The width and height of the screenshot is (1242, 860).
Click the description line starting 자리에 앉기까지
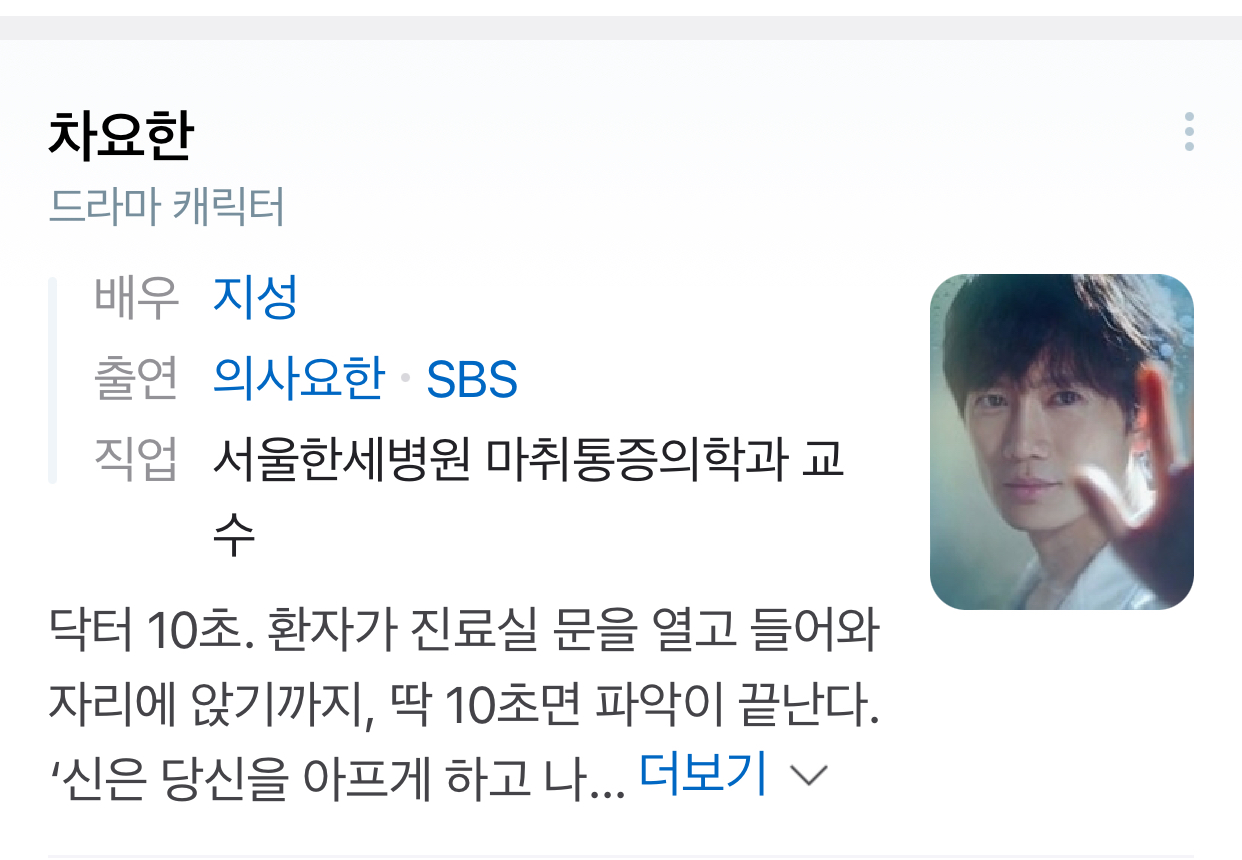click(463, 706)
